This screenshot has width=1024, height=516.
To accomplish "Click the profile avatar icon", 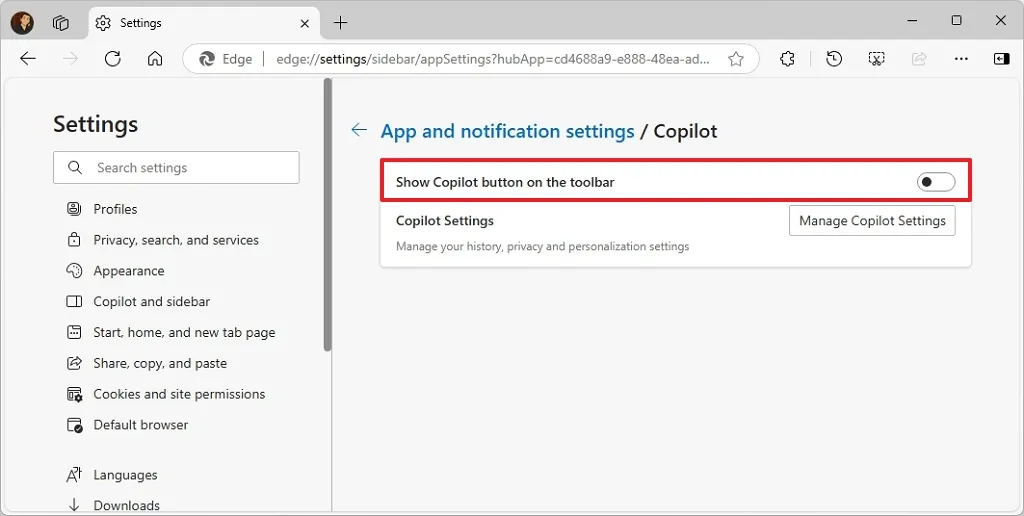I will (22, 23).
